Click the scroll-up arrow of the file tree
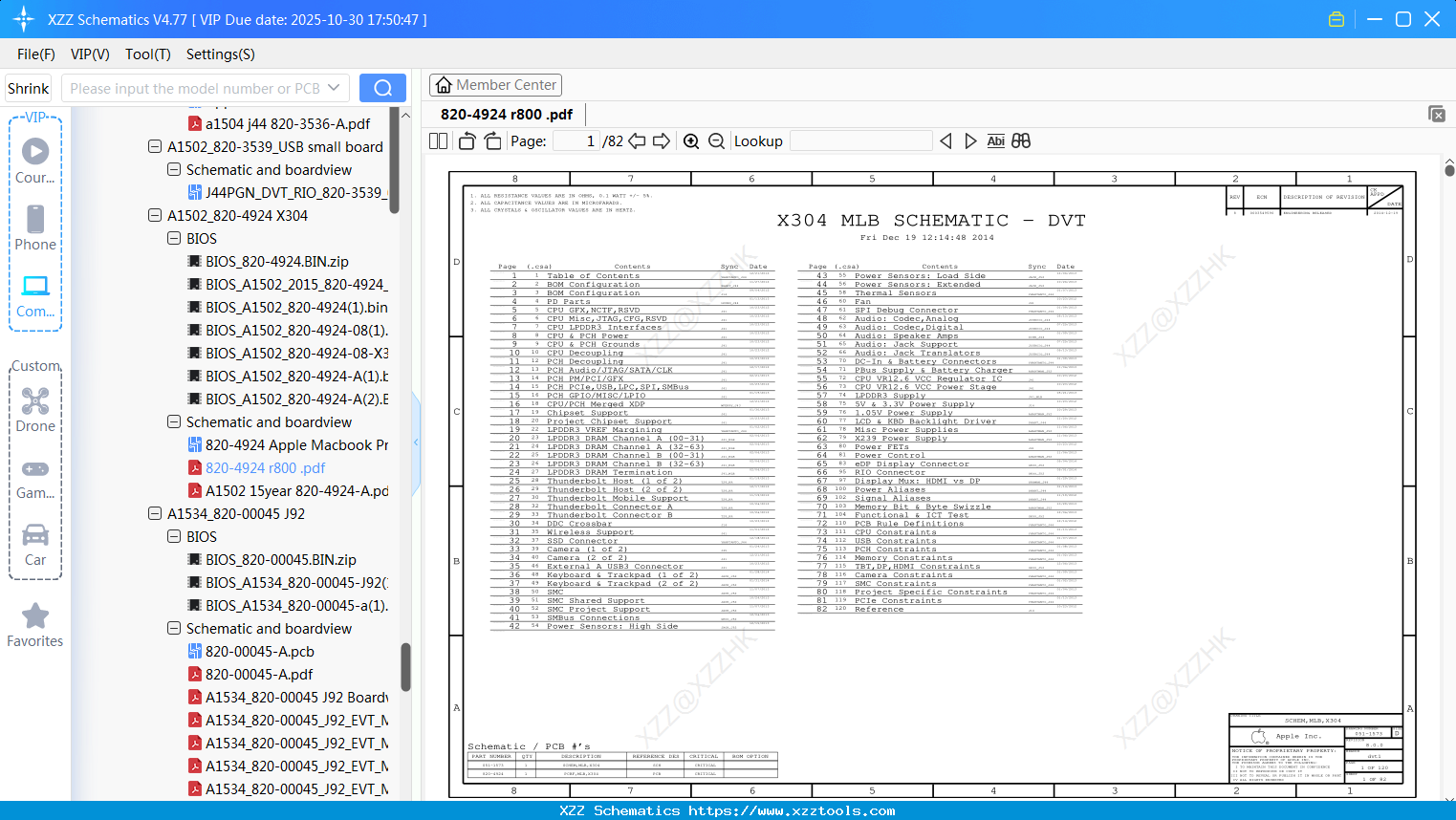The height and width of the screenshot is (820, 1456). coord(405,115)
